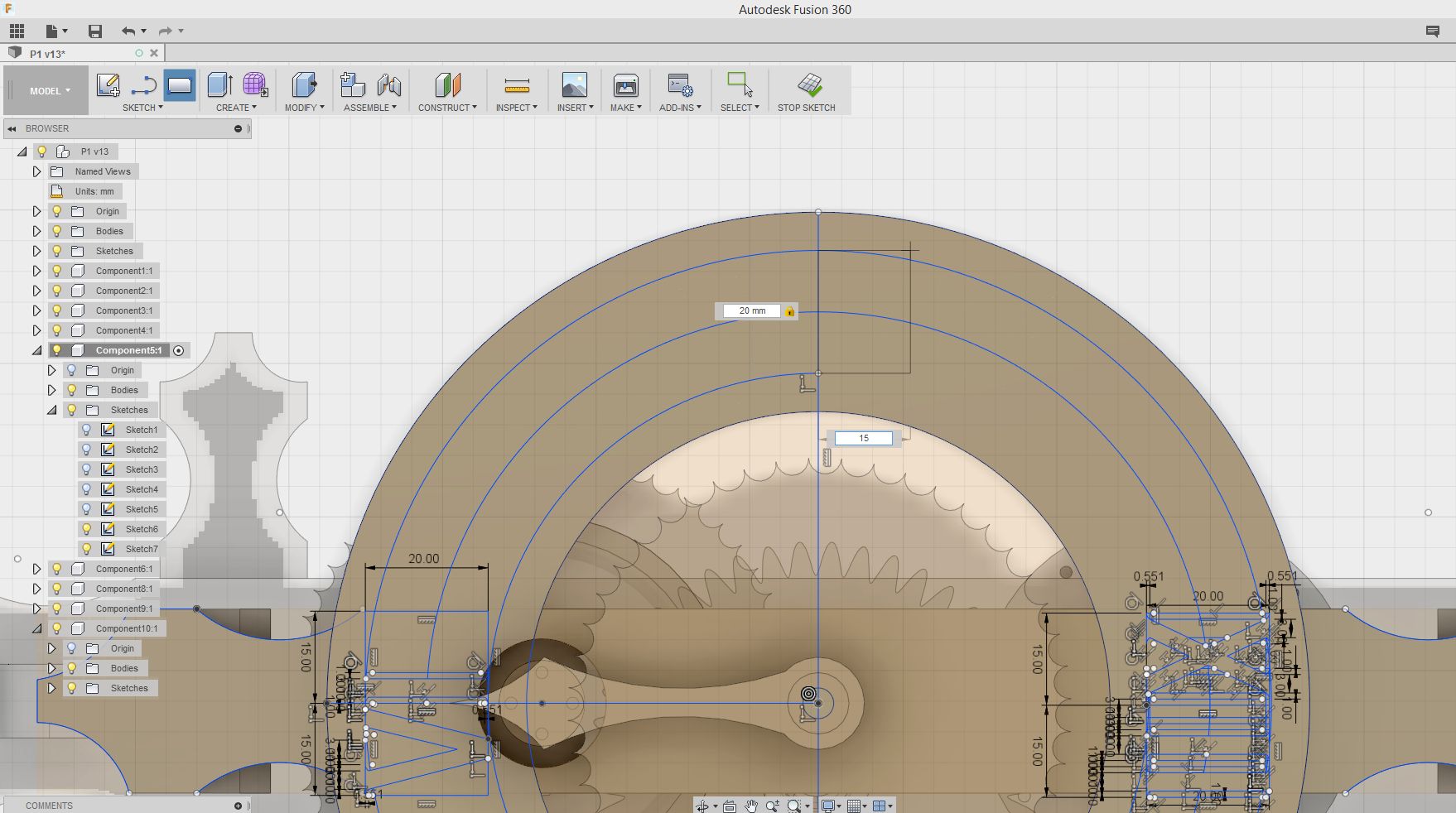Click the Create Sketch tool icon
The image size is (1456, 813).
pyautogui.click(x=108, y=84)
